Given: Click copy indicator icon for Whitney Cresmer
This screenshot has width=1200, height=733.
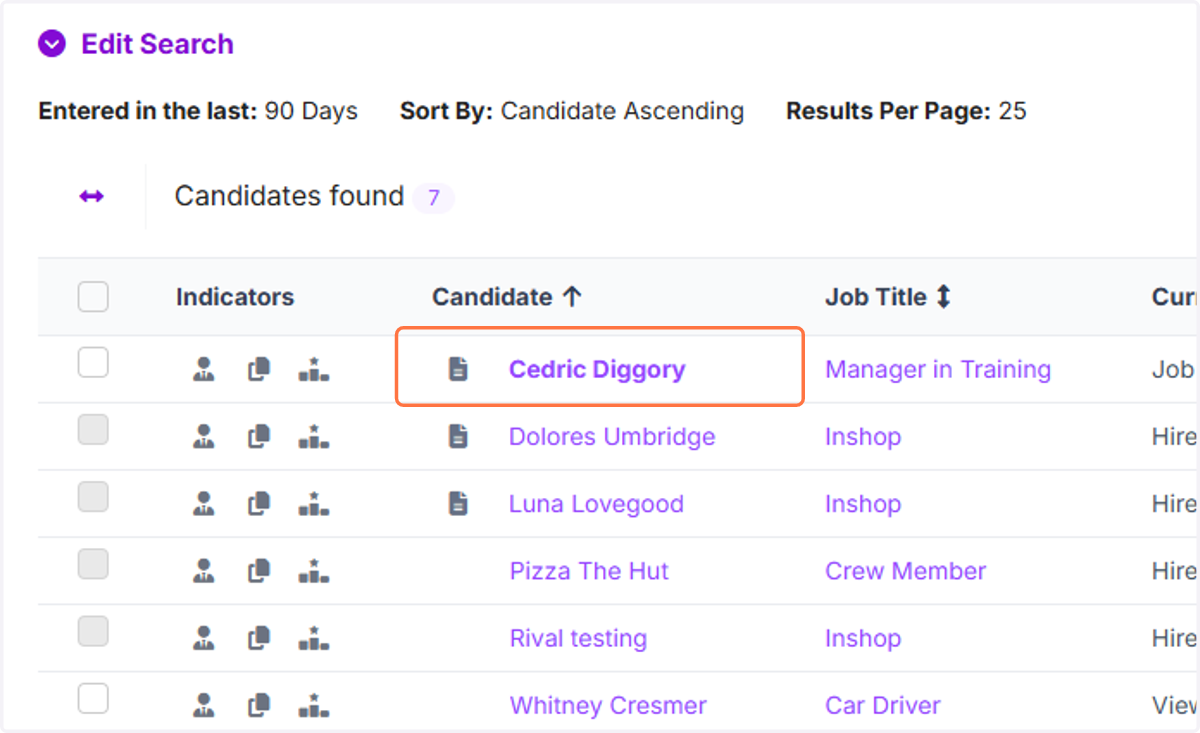Looking at the screenshot, I should click(259, 705).
